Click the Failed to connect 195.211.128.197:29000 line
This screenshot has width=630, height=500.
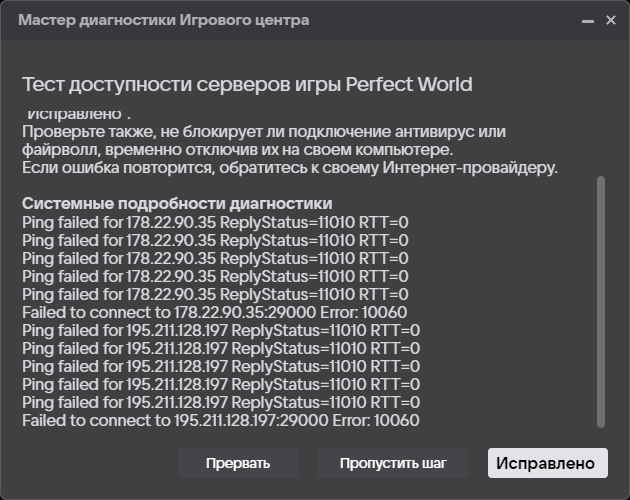pyautogui.click(x=220, y=420)
